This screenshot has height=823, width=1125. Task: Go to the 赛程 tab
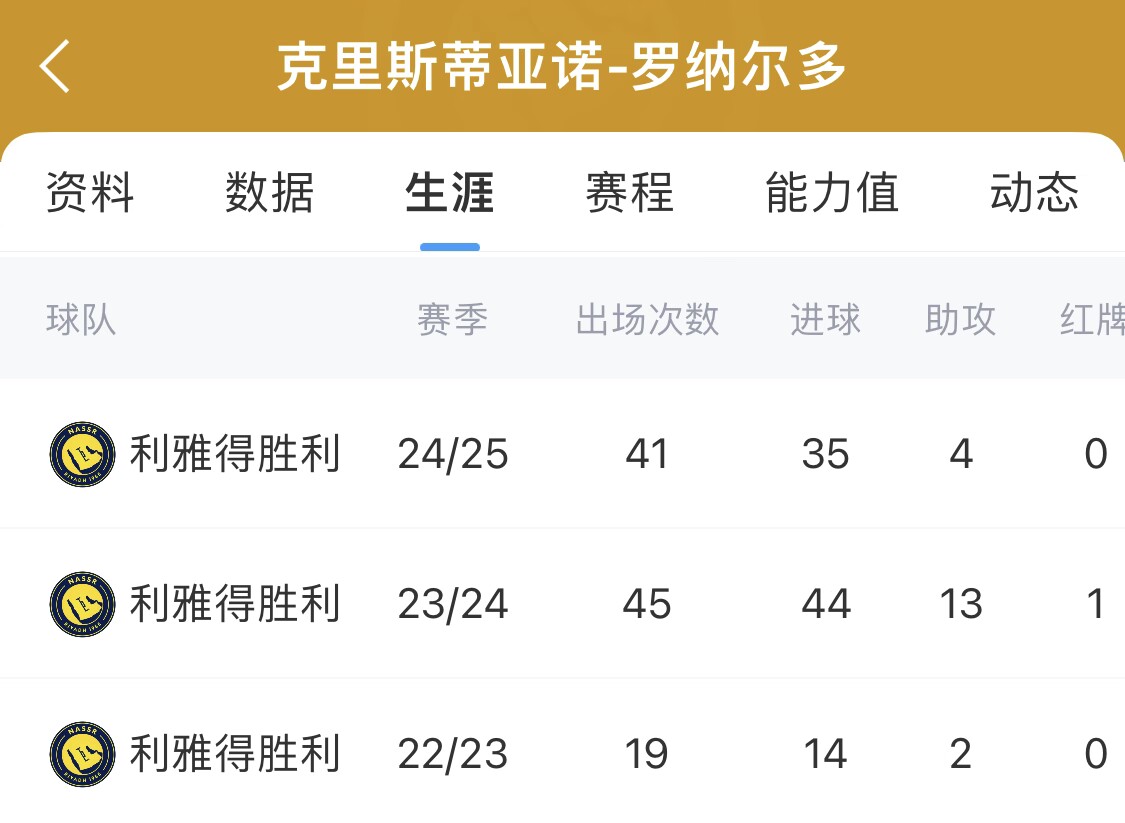pyautogui.click(x=630, y=192)
